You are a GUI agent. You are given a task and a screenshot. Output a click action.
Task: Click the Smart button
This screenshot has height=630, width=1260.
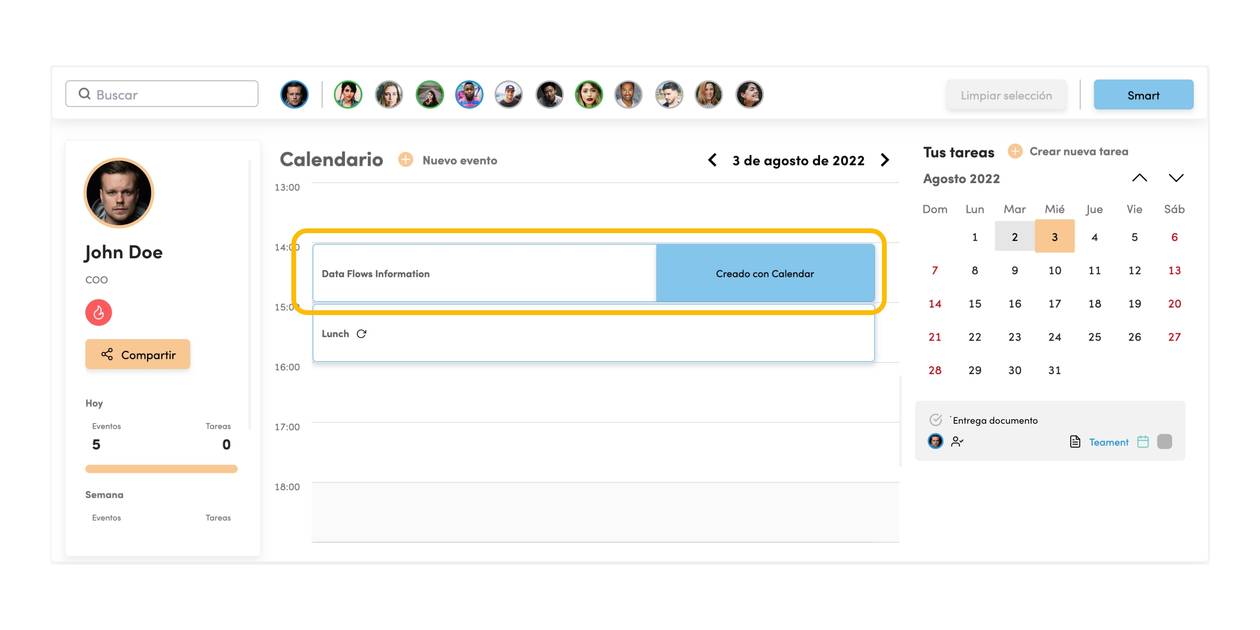pyautogui.click(x=1143, y=95)
